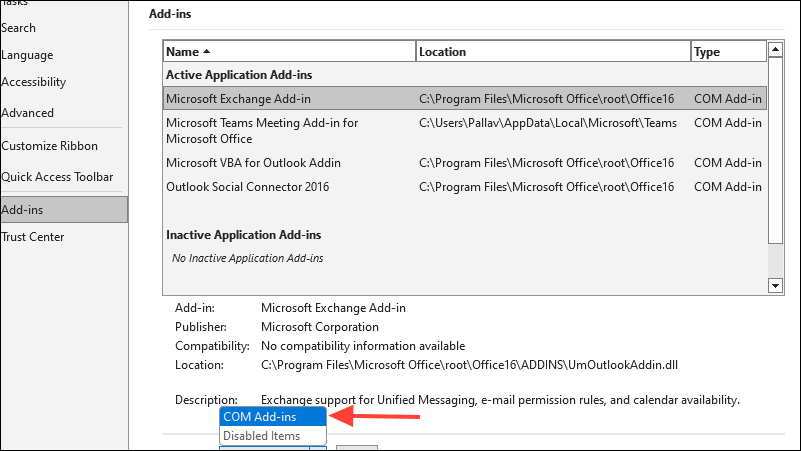Open the Customize Ribbon category

point(50,146)
